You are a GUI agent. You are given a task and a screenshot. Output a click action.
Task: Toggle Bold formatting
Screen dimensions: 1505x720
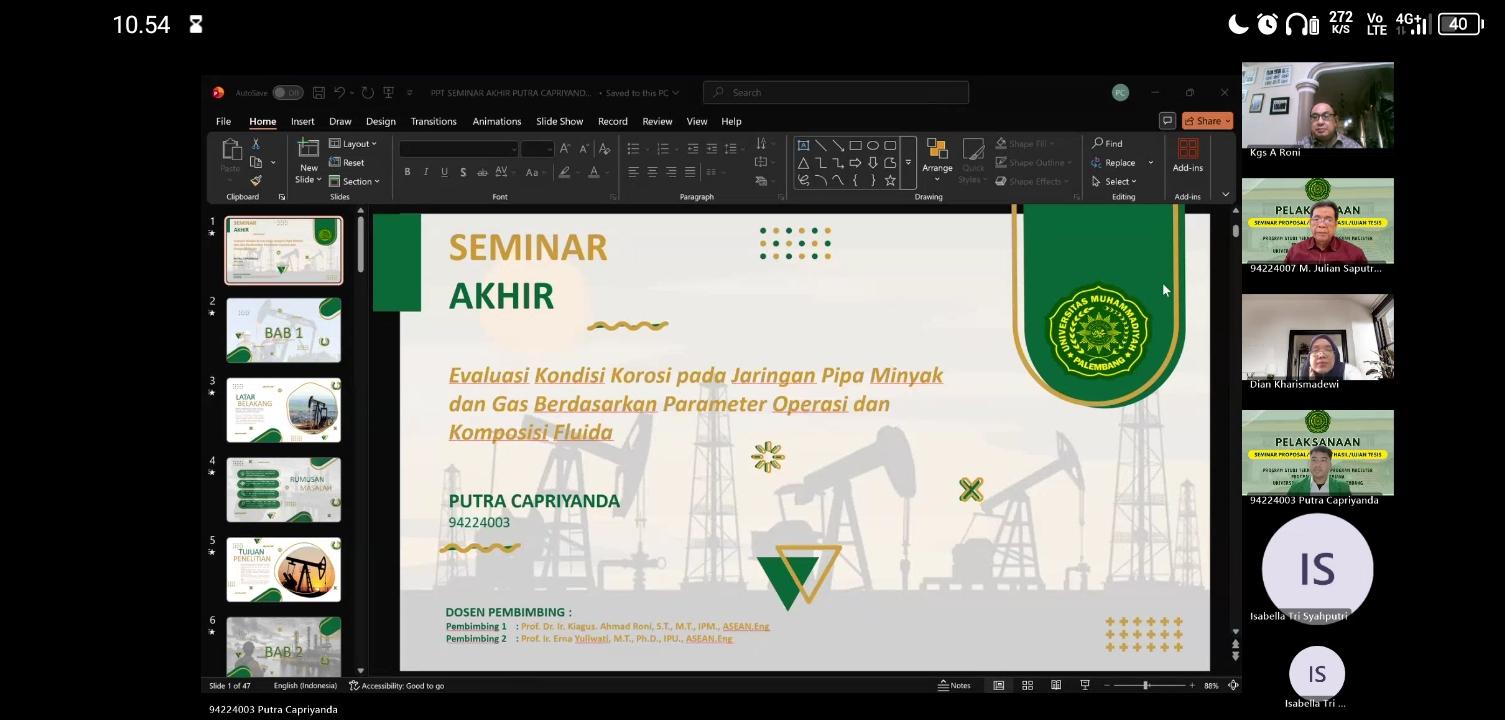[x=407, y=172]
